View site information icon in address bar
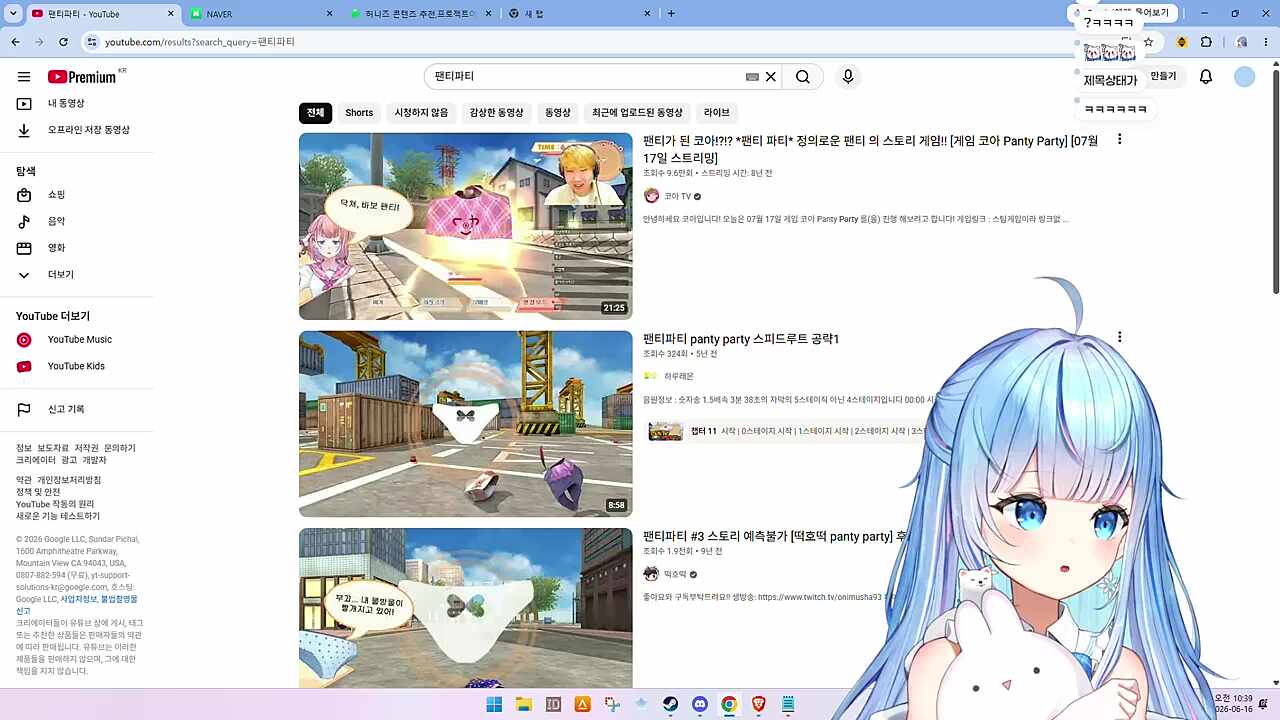 pyautogui.click(x=91, y=42)
